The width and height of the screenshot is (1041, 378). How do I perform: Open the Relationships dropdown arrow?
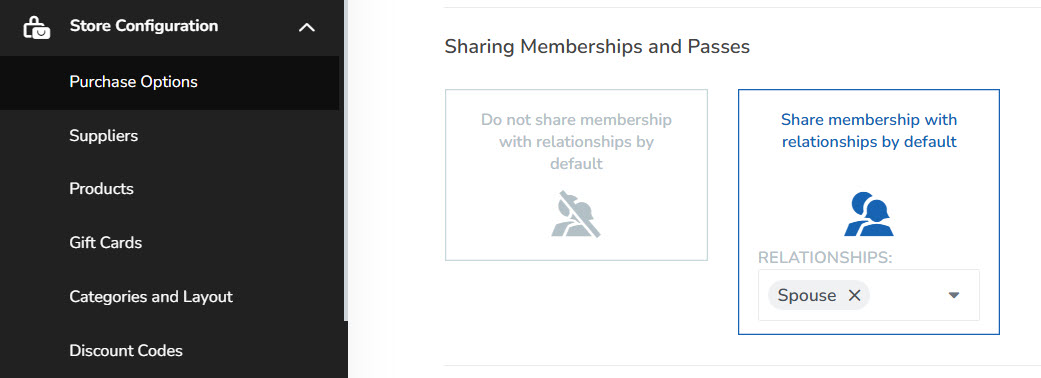[954, 296]
